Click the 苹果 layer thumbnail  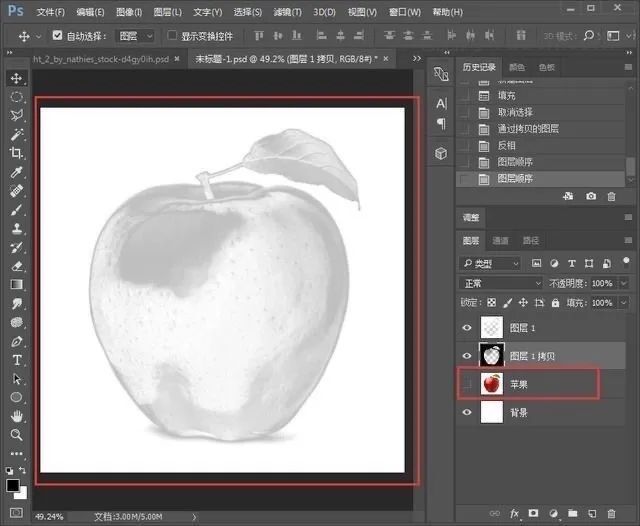491,383
